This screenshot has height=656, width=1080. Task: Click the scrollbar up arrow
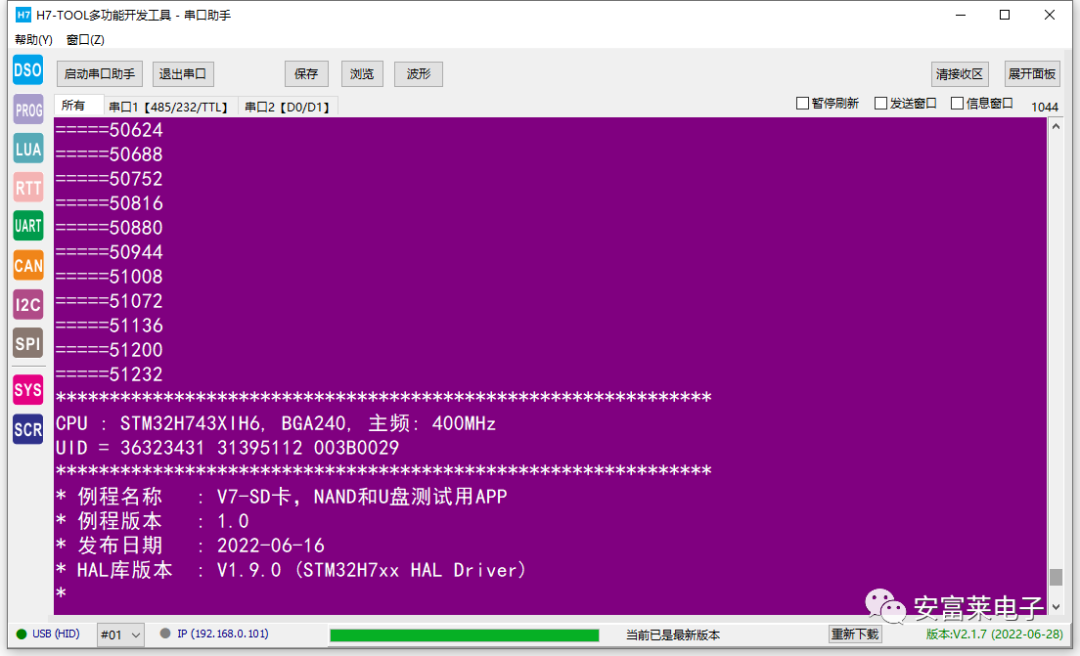1056,127
